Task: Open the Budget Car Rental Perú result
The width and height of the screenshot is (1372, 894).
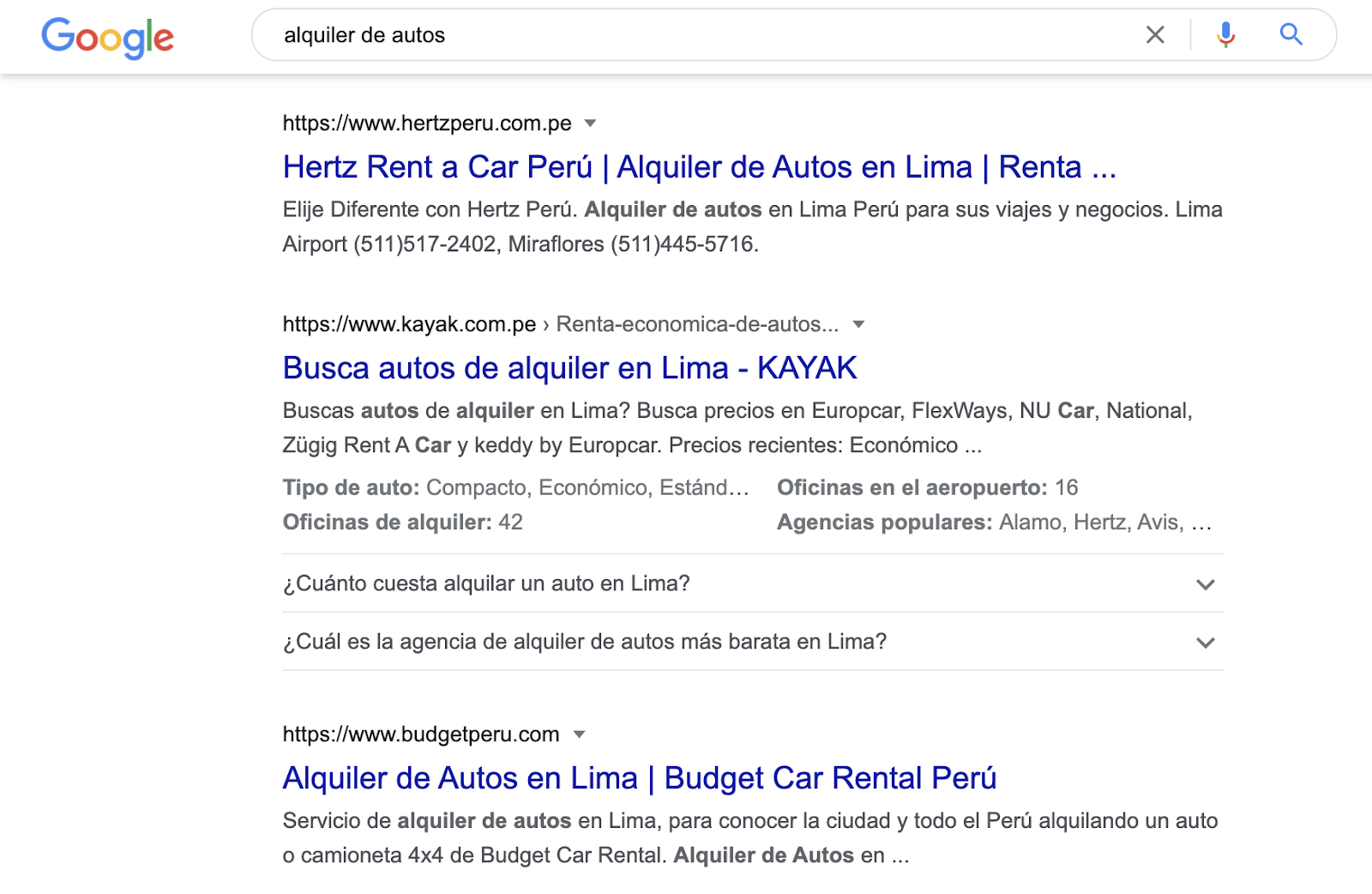Action: pos(640,778)
